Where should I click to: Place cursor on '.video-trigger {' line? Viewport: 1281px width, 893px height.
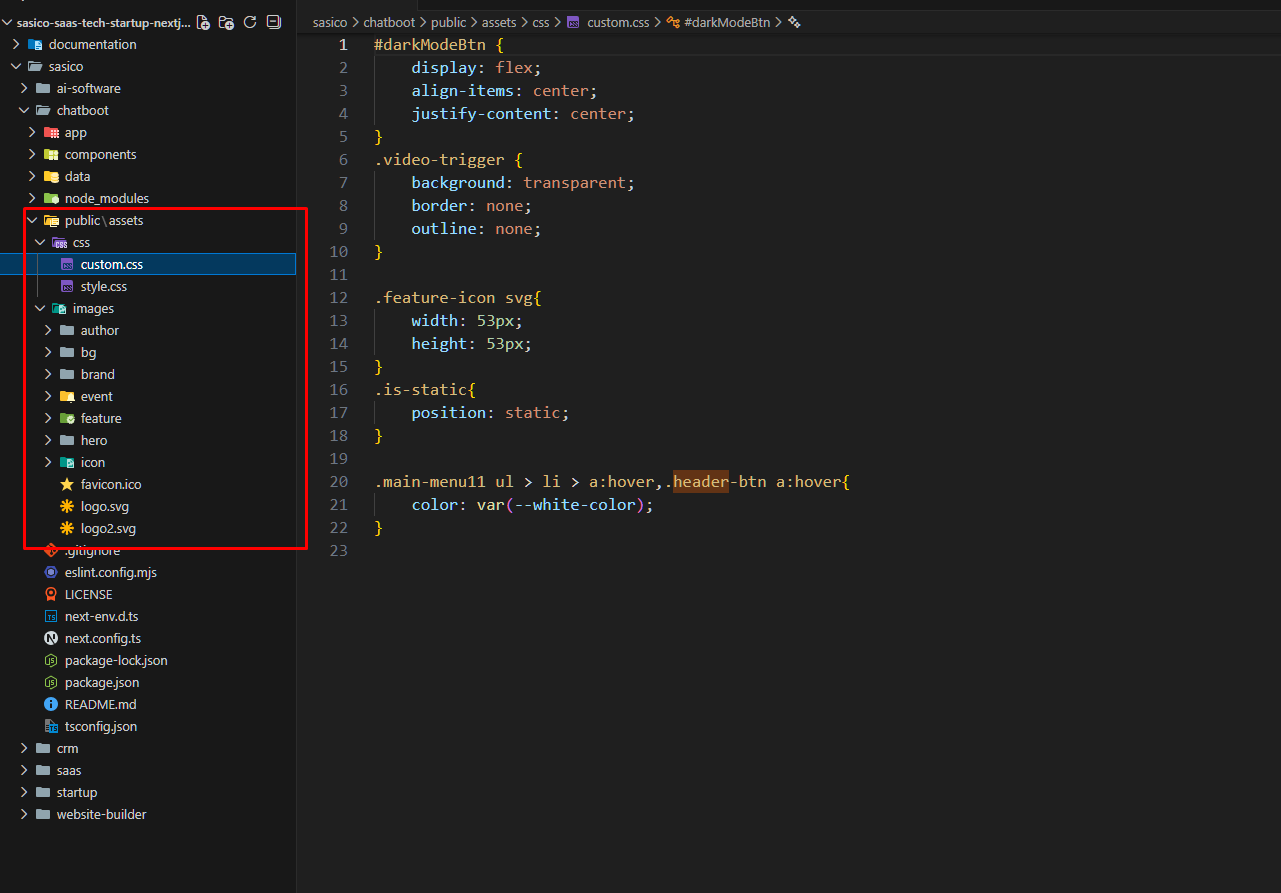point(449,160)
